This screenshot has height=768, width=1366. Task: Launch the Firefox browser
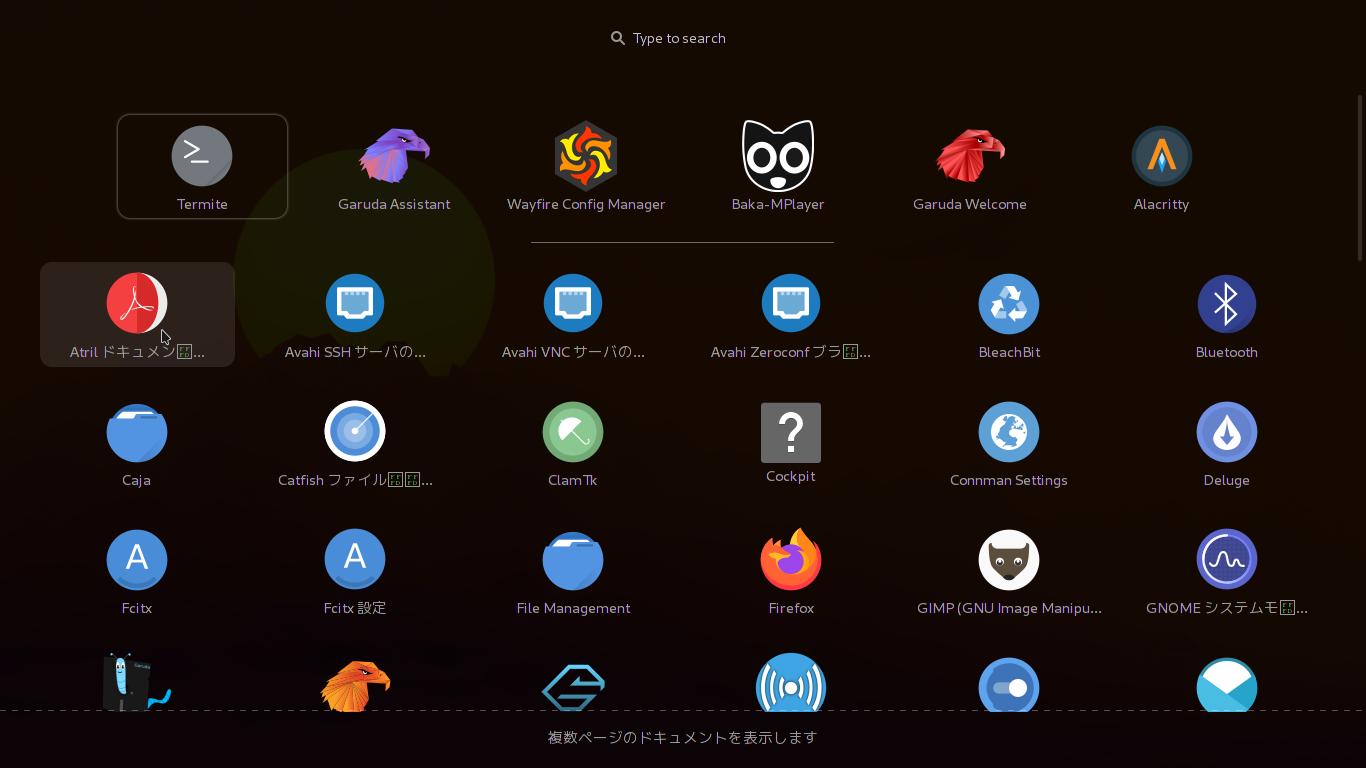pos(791,570)
